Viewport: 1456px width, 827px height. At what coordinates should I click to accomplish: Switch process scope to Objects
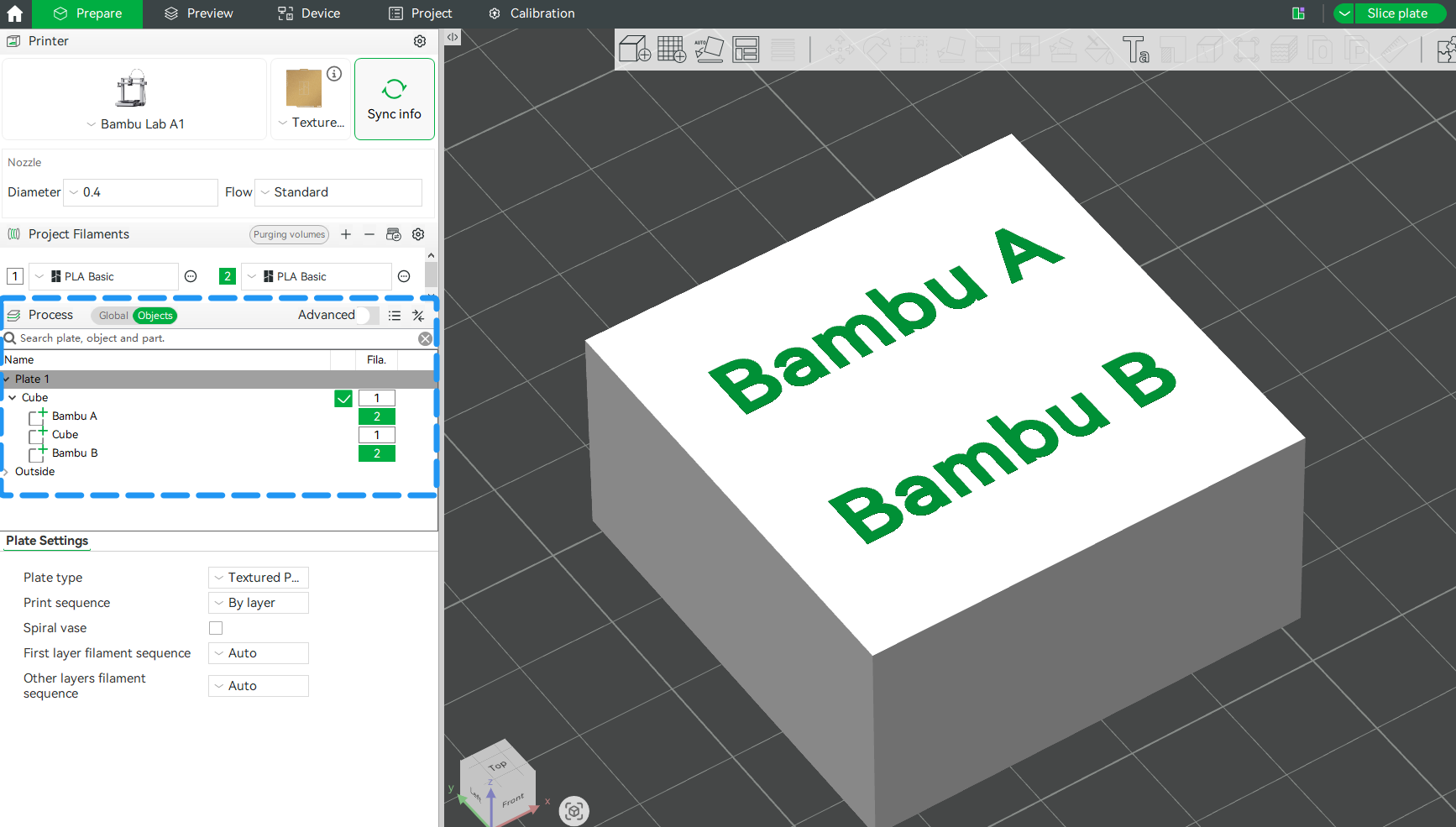(155, 316)
